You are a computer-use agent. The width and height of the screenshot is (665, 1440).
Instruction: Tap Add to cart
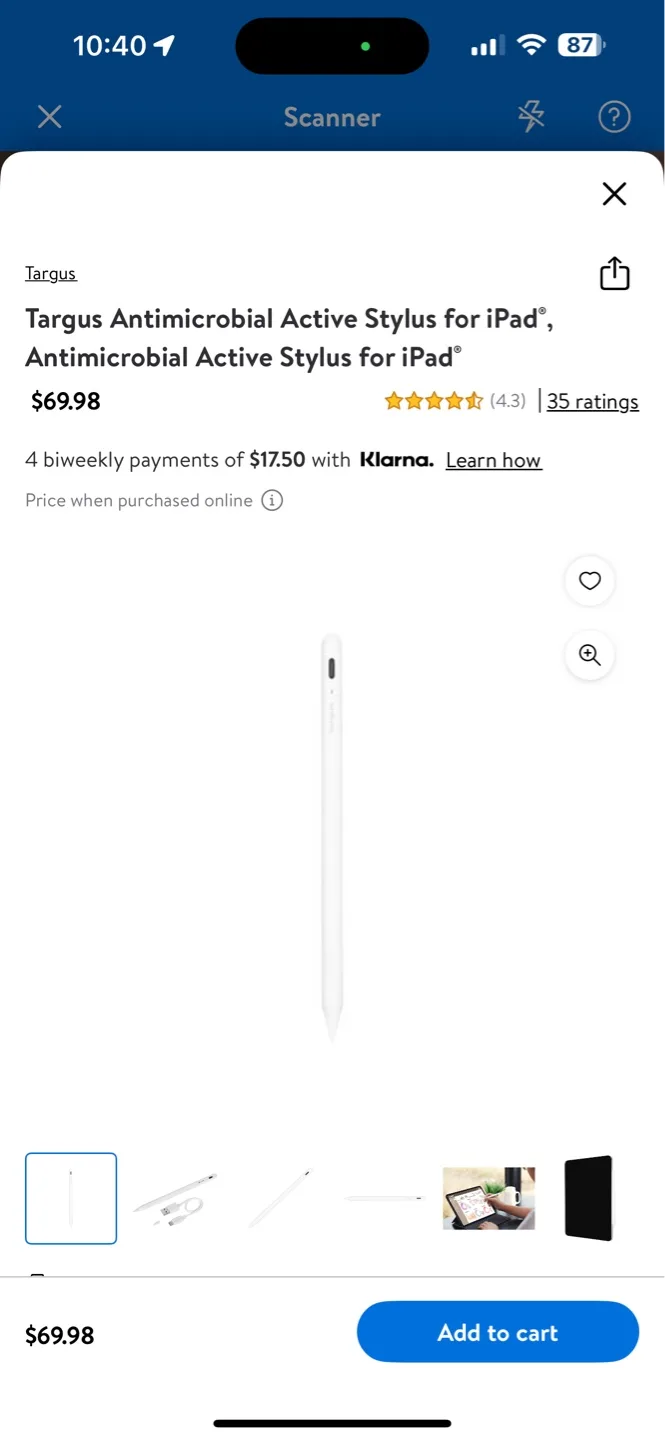click(x=497, y=1332)
